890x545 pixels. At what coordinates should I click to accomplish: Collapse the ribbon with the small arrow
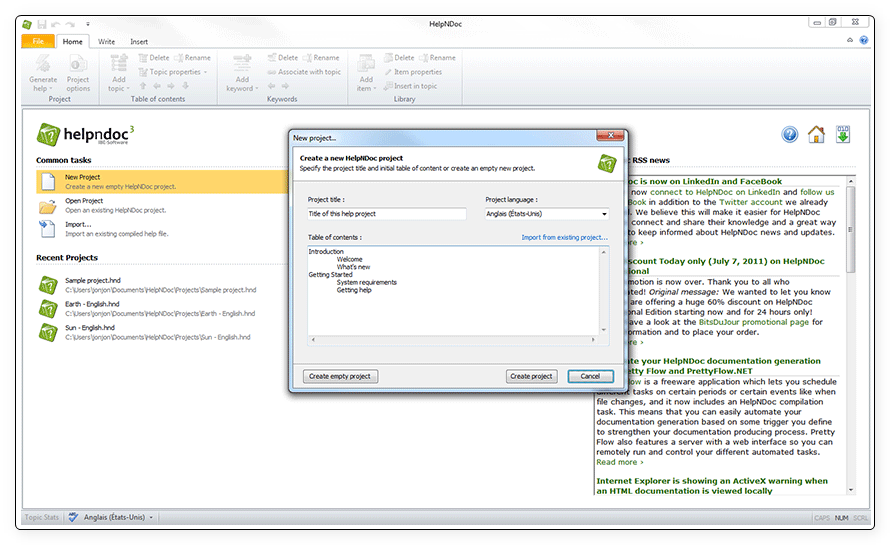click(850, 40)
